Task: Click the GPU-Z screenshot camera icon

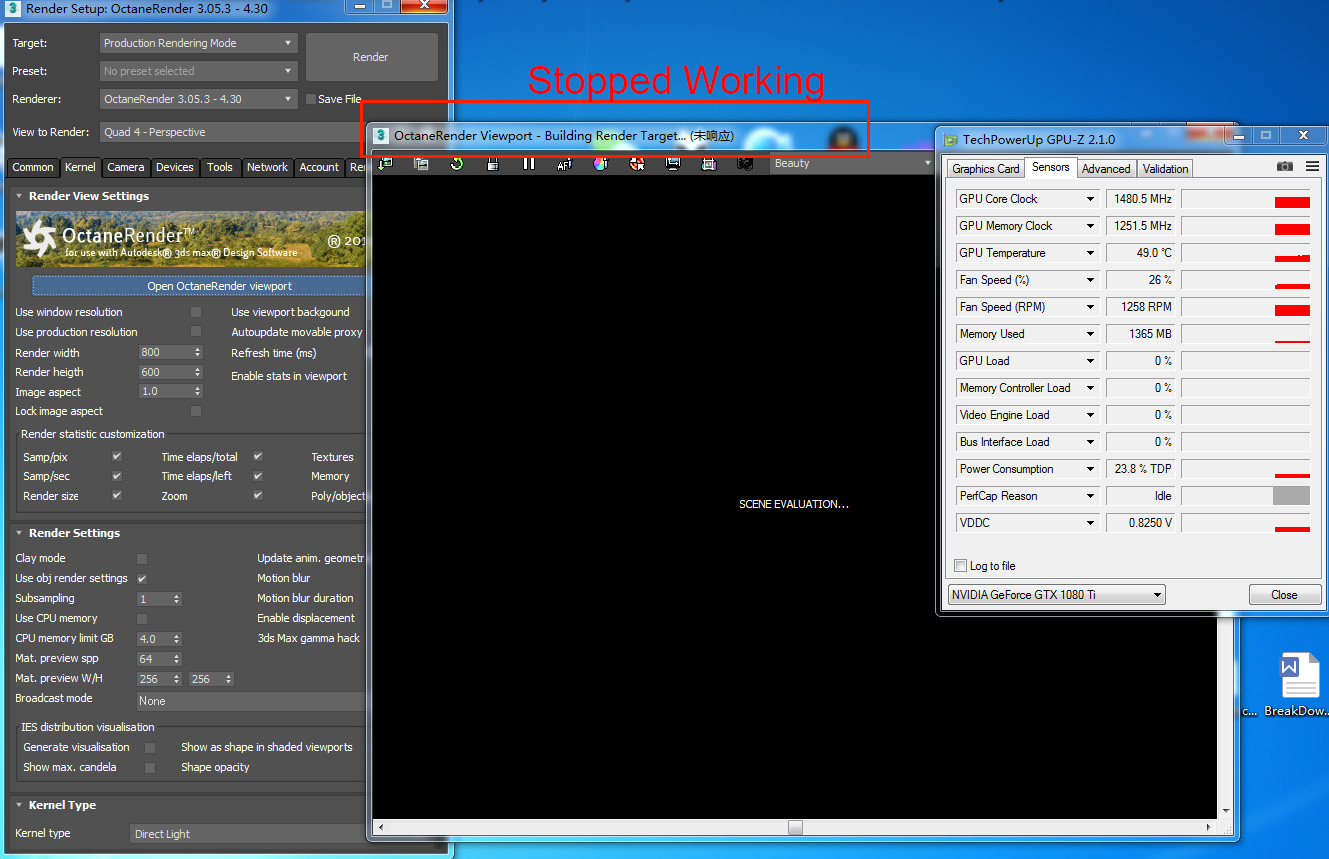Action: (x=1285, y=166)
